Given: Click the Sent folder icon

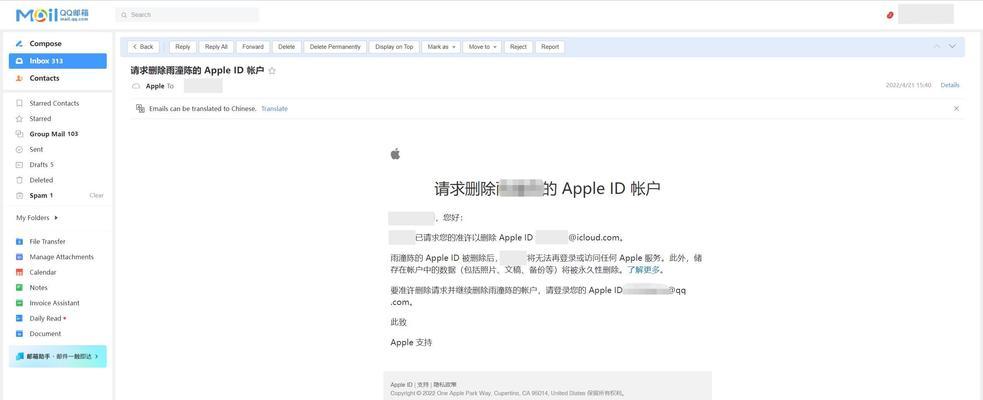Looking at the screenshot, I should (x=19, y=150).
